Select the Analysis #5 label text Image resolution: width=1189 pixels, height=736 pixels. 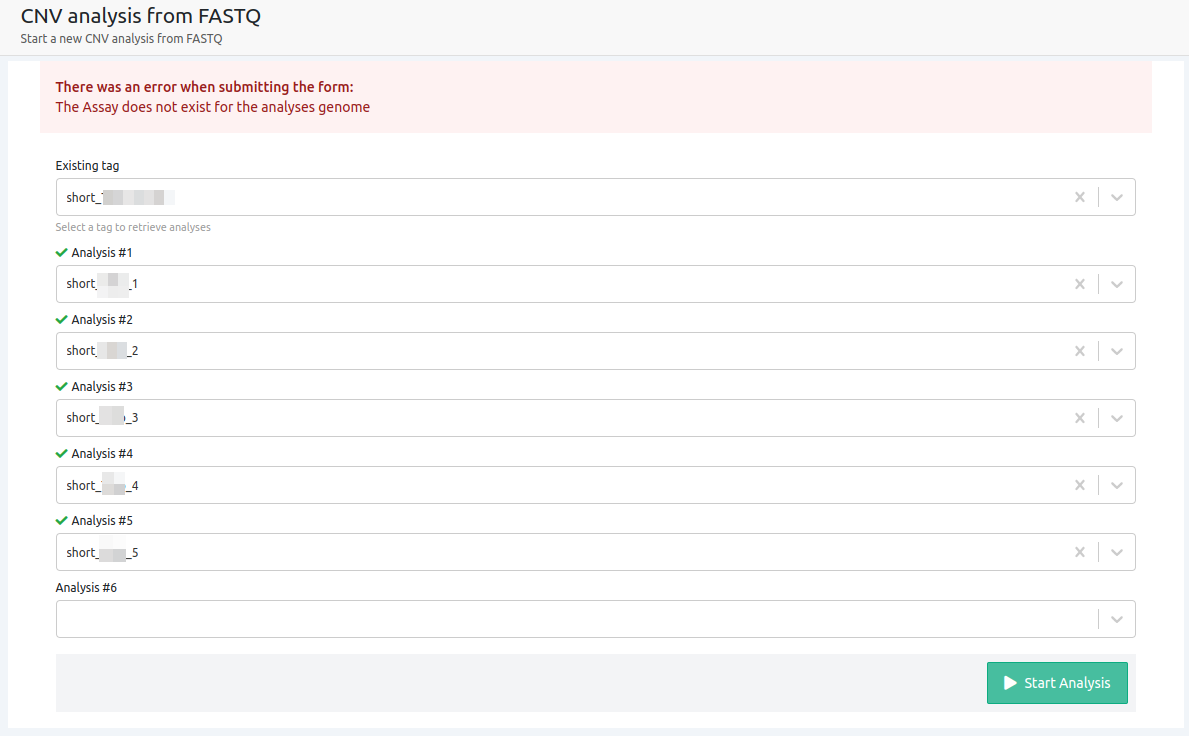click(102, 521)
